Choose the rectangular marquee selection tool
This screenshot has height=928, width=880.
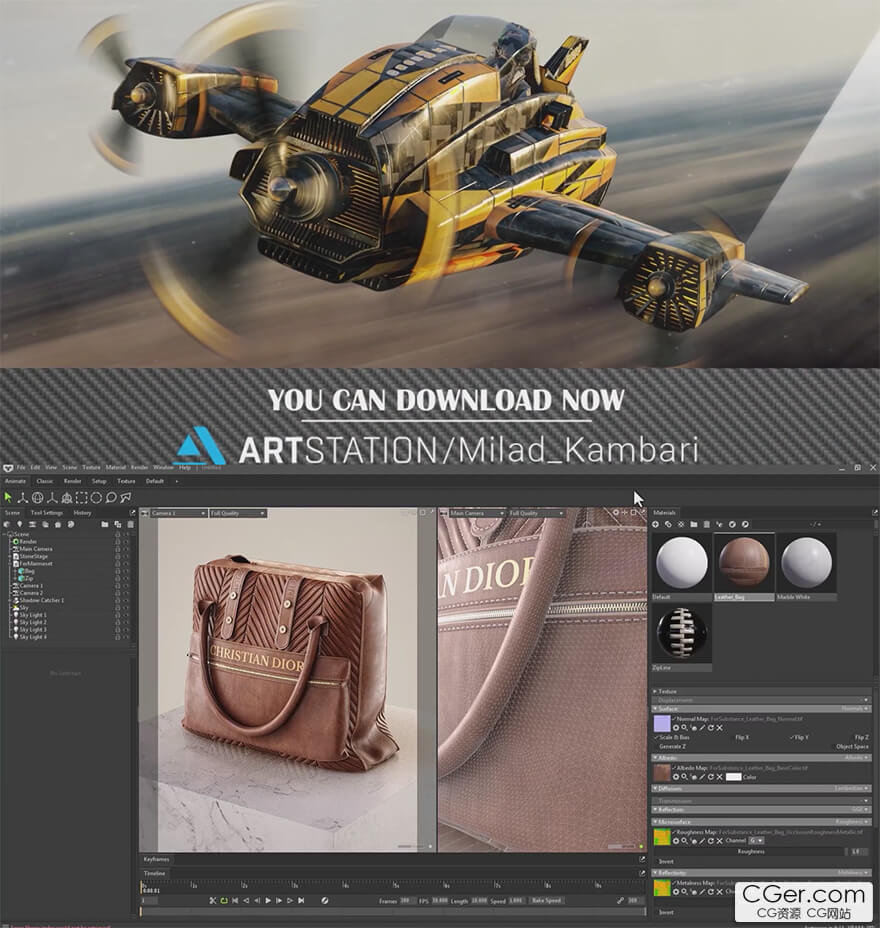[x=82, y=498]
